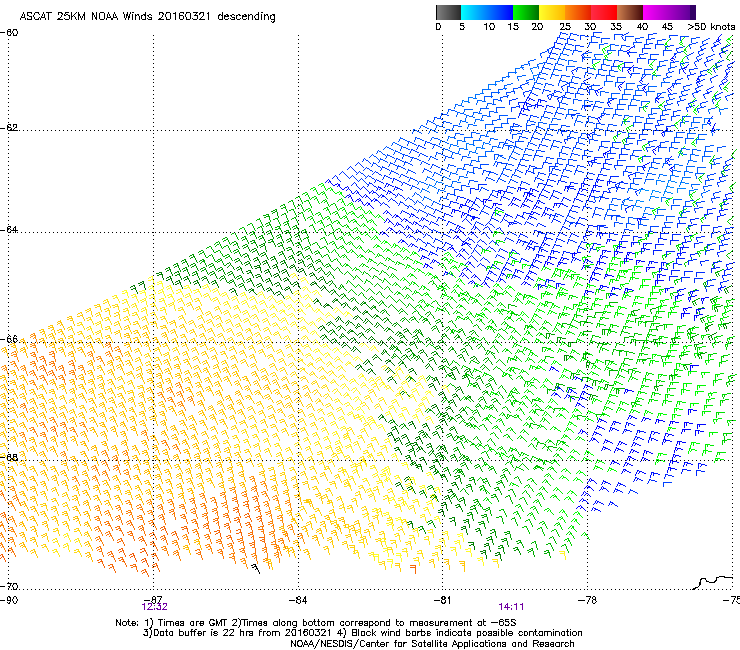Click the lone orange barb near -82 bottom
Screen dimensions: 740x650
click(413, 569)
